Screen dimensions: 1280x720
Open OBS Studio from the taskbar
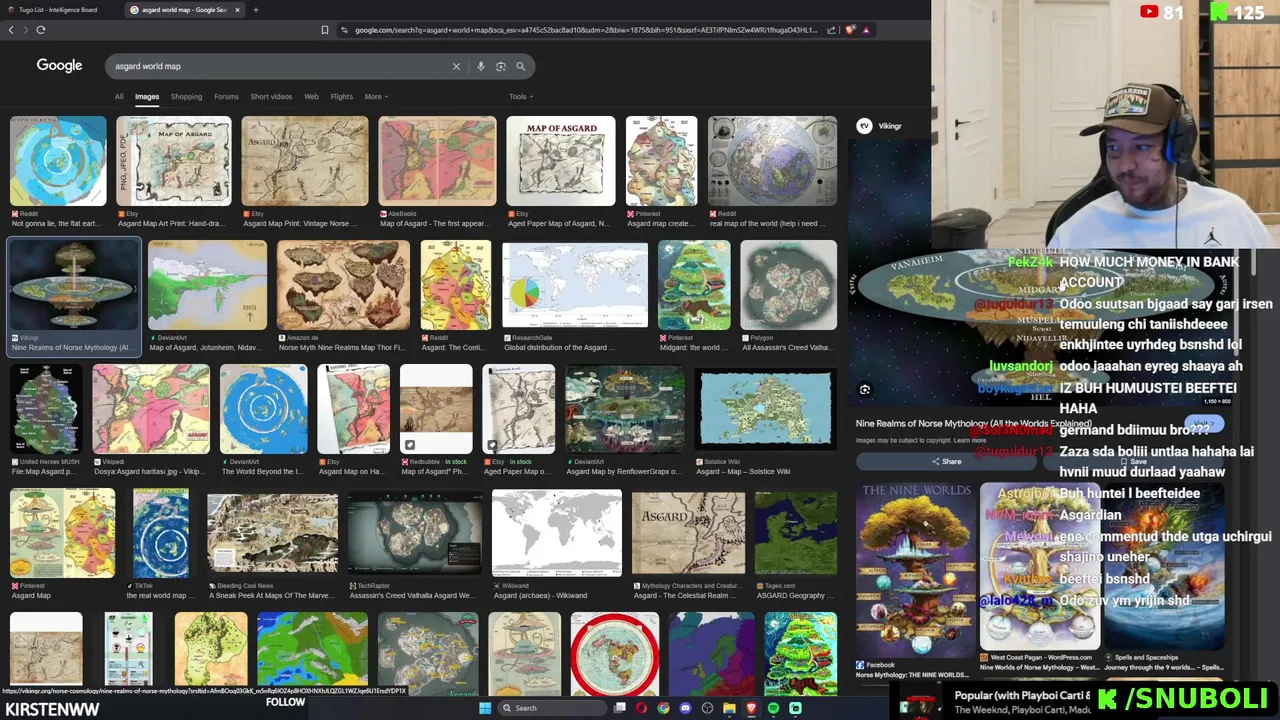(x=707, y=708)
